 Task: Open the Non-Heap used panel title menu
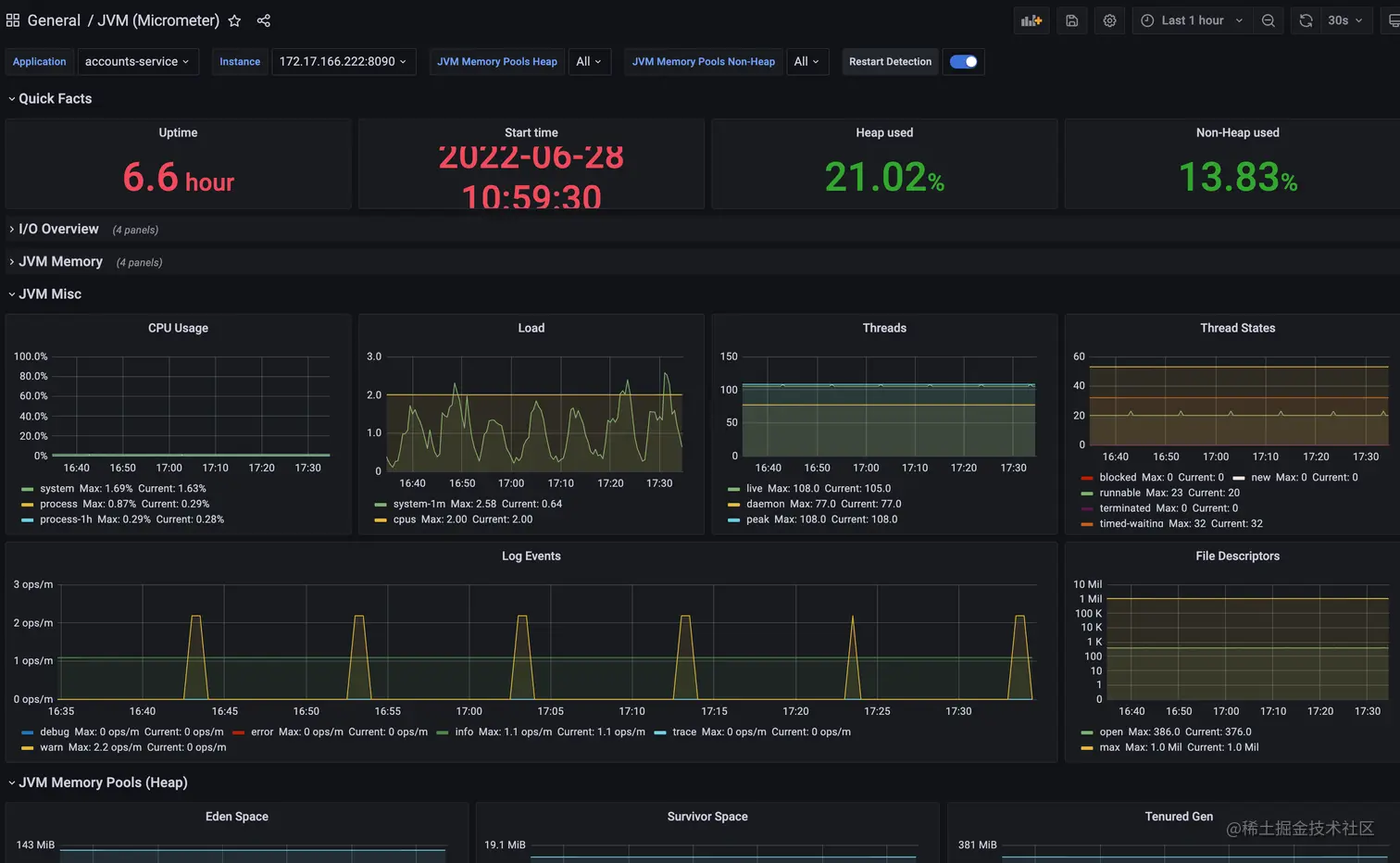[x=1238, y=132]
